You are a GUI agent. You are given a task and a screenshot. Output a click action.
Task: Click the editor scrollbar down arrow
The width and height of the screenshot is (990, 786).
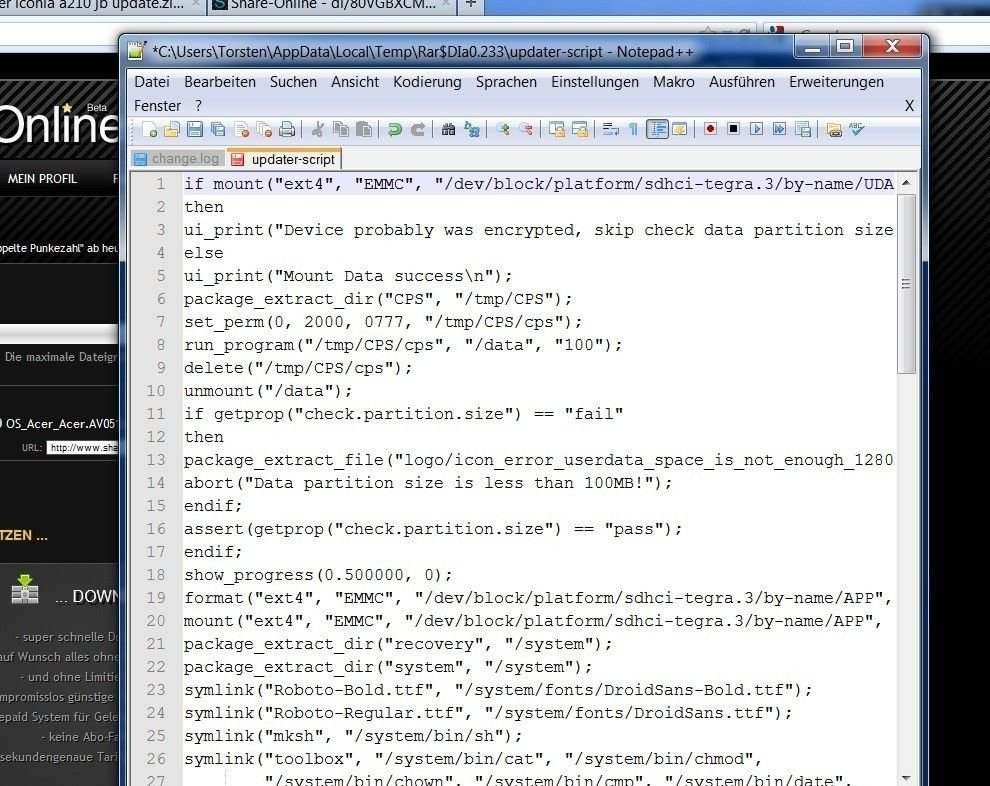(906, 778)
